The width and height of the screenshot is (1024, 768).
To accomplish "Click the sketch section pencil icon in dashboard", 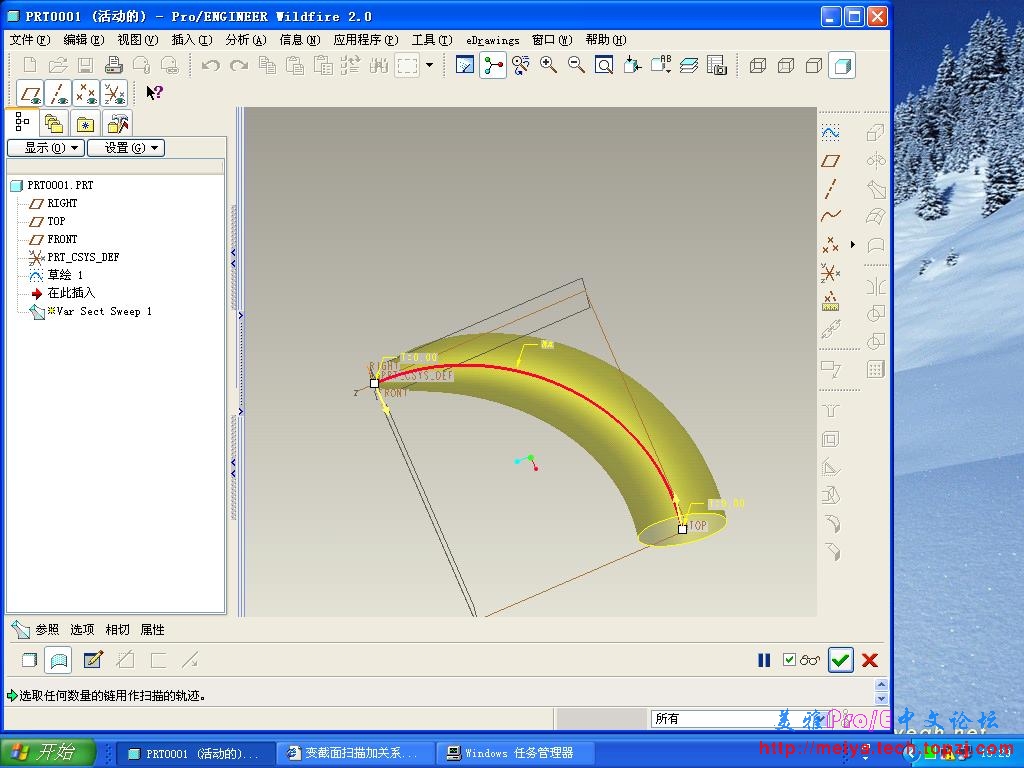I will [x=93, y=660].
